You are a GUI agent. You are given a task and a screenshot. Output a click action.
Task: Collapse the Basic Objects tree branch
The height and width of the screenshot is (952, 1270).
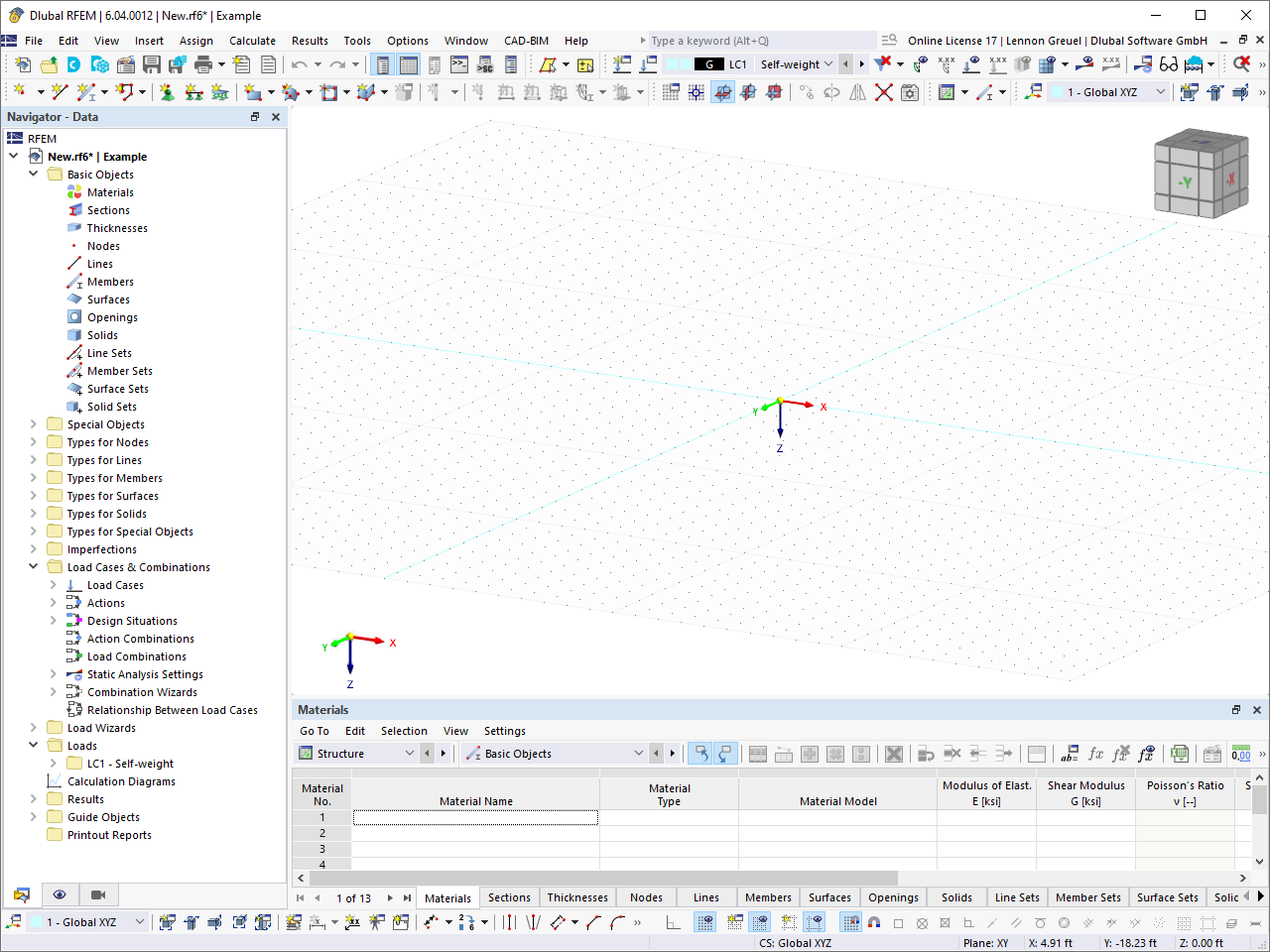(32, 174)
